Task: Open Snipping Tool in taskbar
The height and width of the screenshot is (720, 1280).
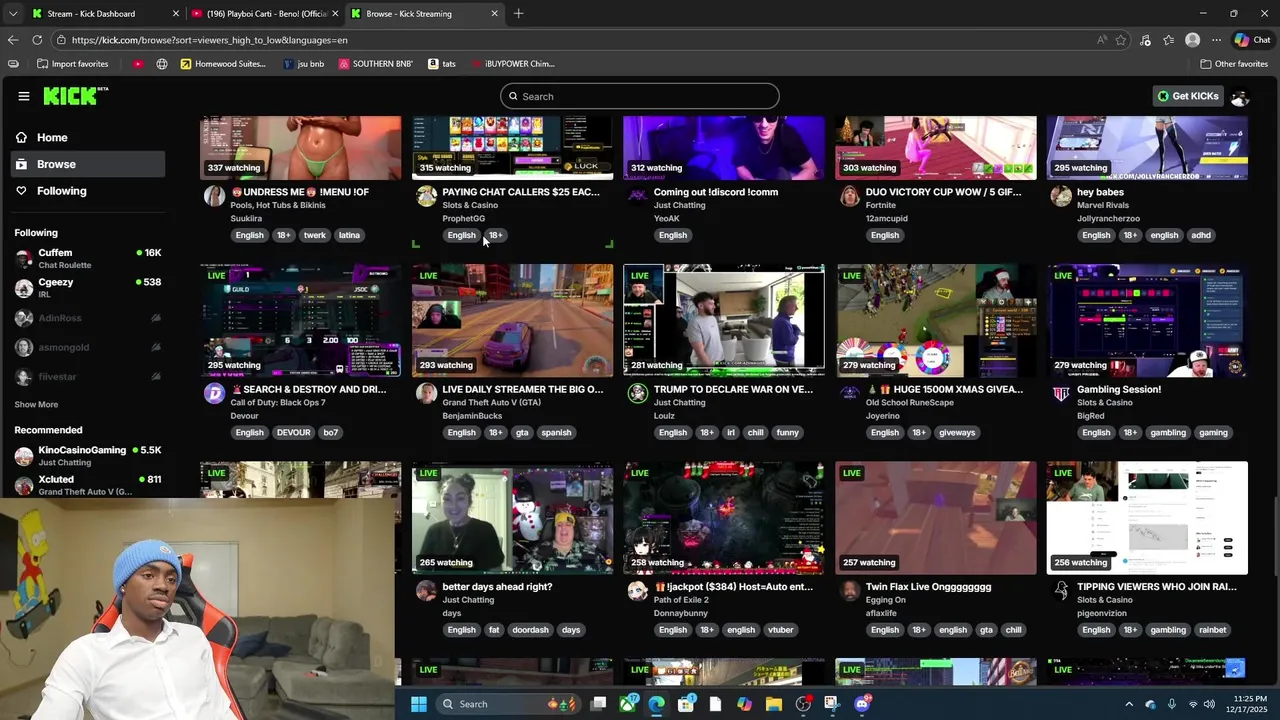Action: [x=832, y=704]
